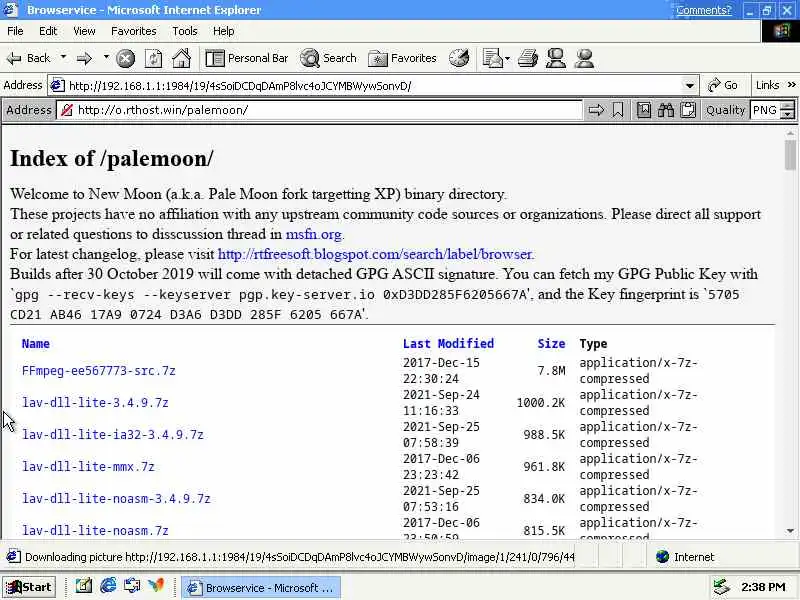Click the rightmost person icon in toolbar
Screen dimensions: 800x600
(584, 58)
